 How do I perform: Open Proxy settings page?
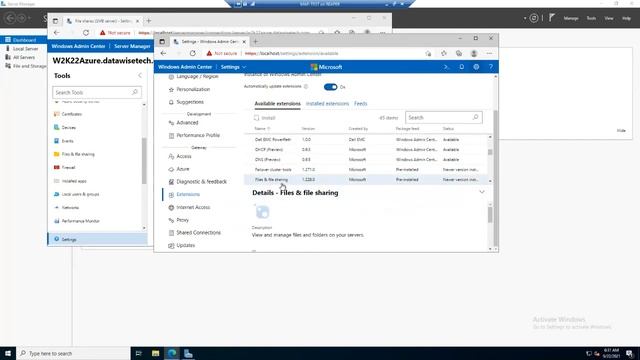point(182,220)
